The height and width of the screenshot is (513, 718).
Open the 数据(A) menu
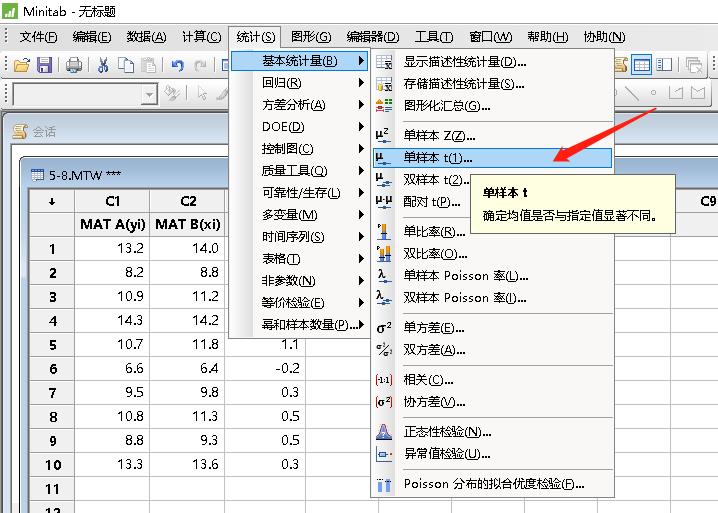pos(146,37)
